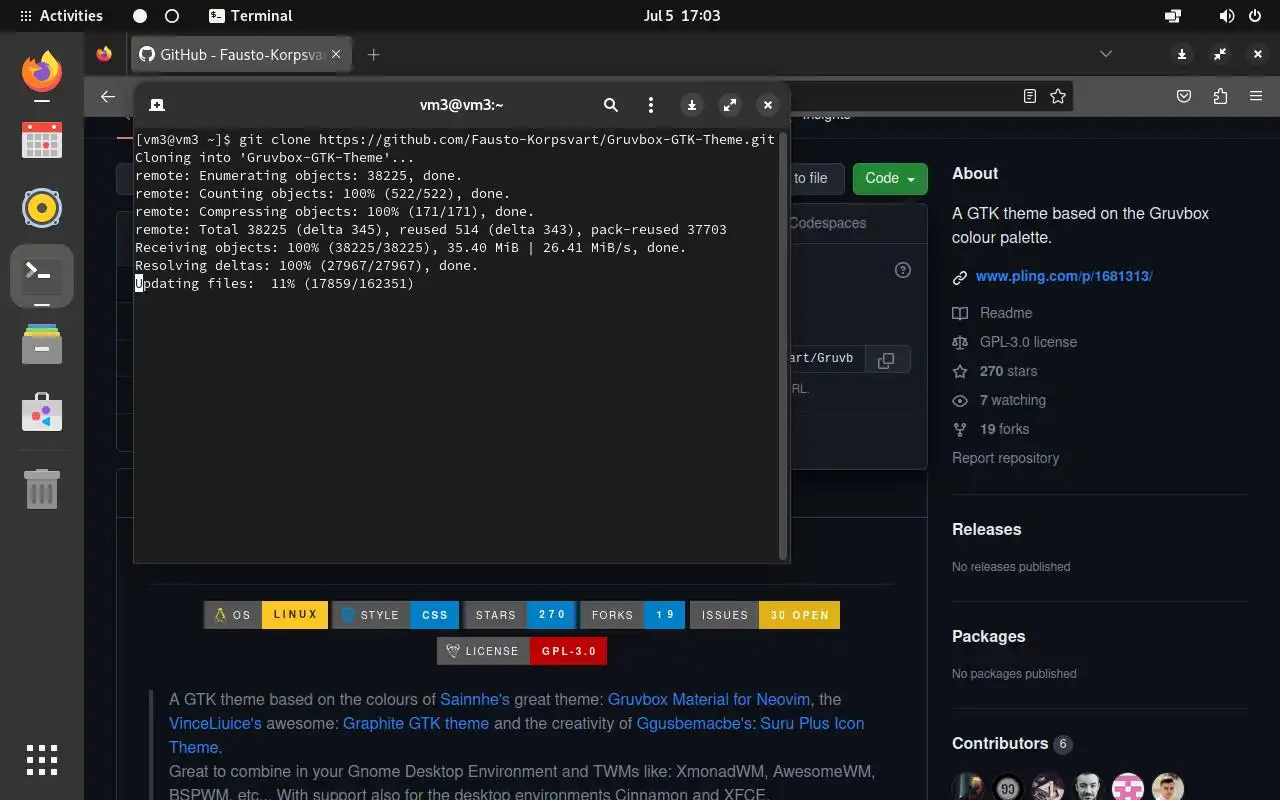Bookmark this page with the star icon

[x=1058, y=96]
